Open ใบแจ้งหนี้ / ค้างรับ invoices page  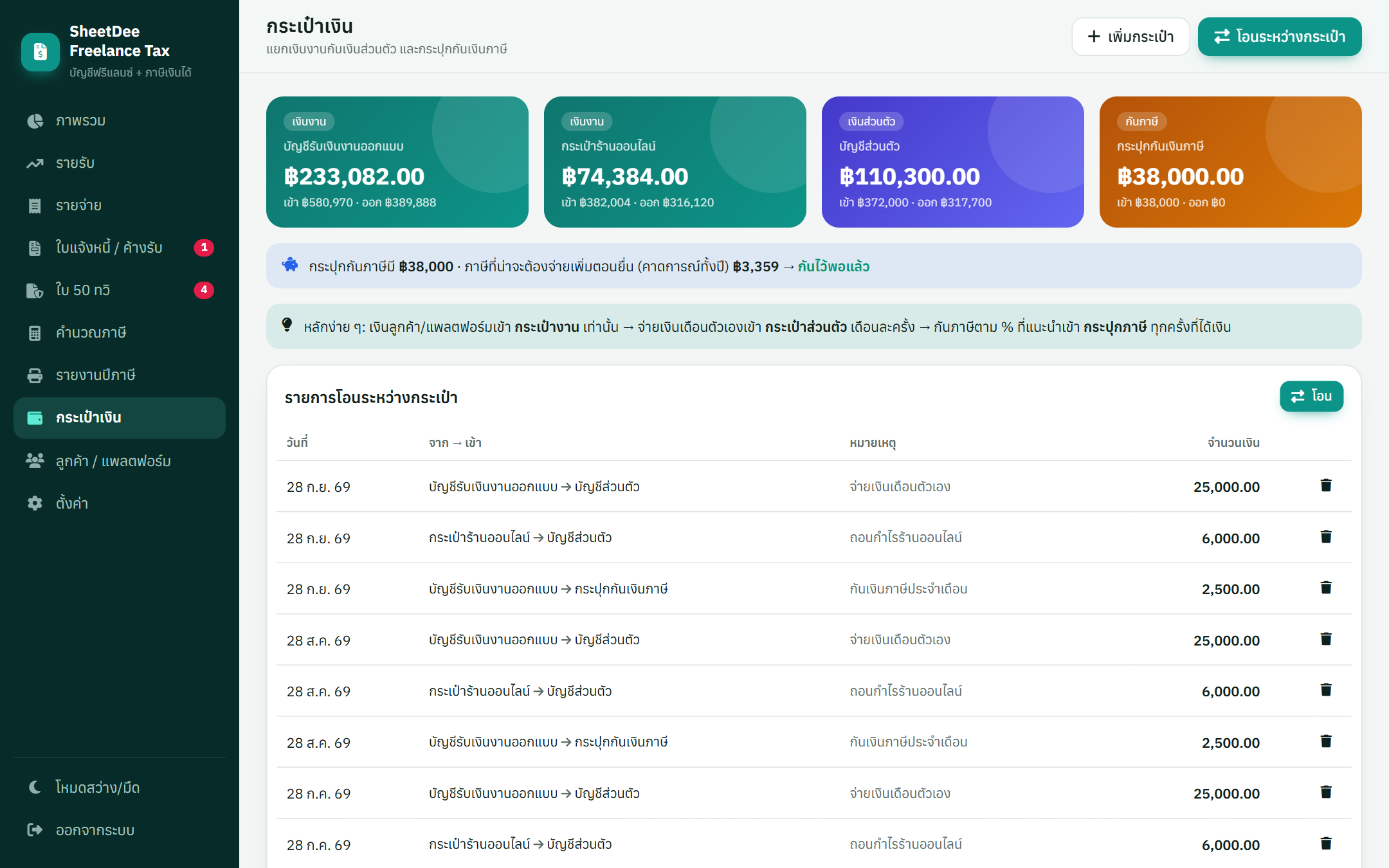point(120,248)
